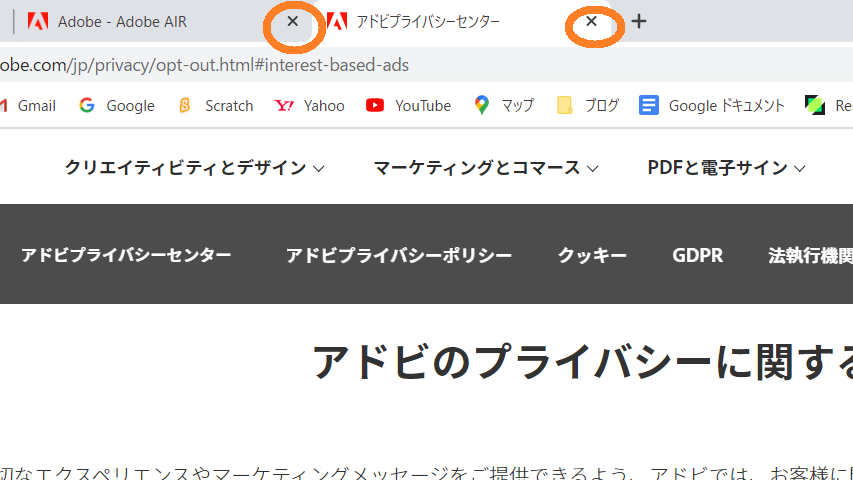853x480 pixels.
Task: Close the Adobe - Adobe AIR tab
Action: 293,21
